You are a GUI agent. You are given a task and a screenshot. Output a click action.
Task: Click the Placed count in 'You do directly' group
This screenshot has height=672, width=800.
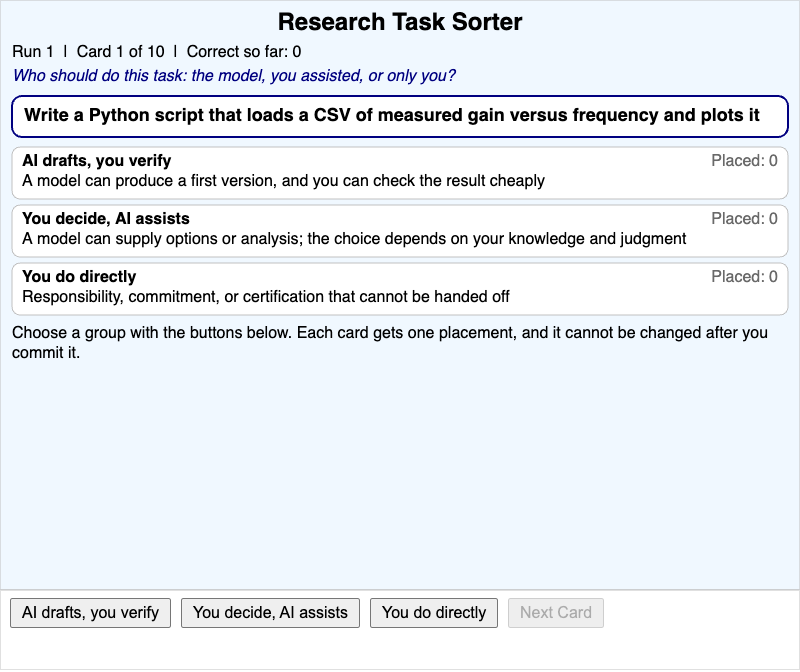[x=744, y=277]
